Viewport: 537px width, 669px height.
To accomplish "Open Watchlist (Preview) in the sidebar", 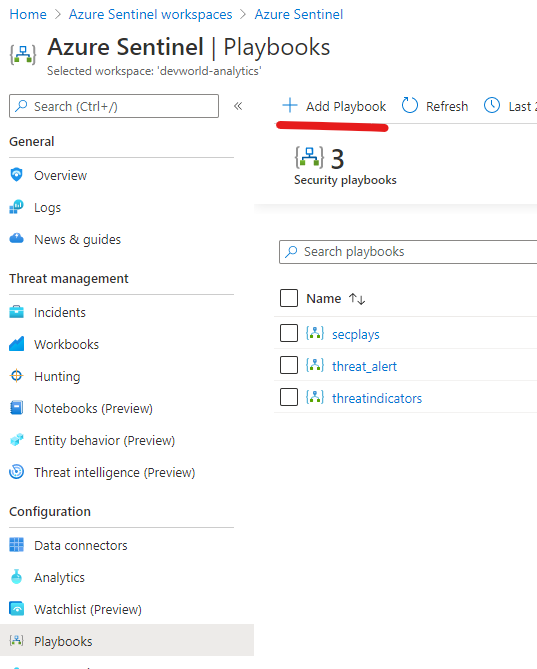I will 87,609.
